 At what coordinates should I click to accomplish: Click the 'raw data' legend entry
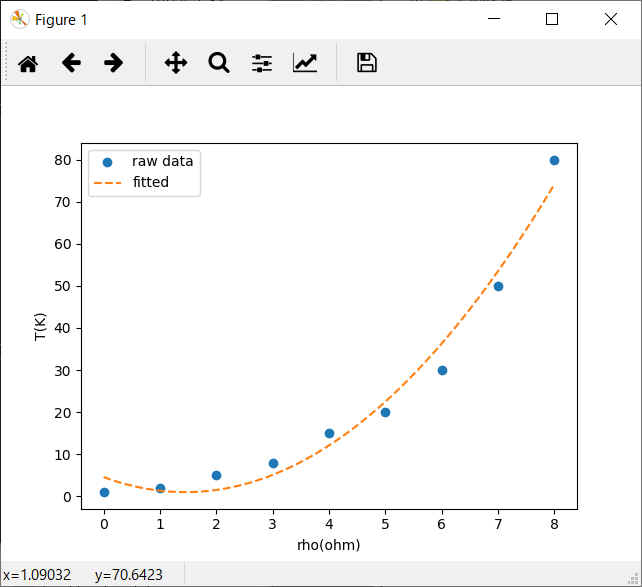coord(162,161)
